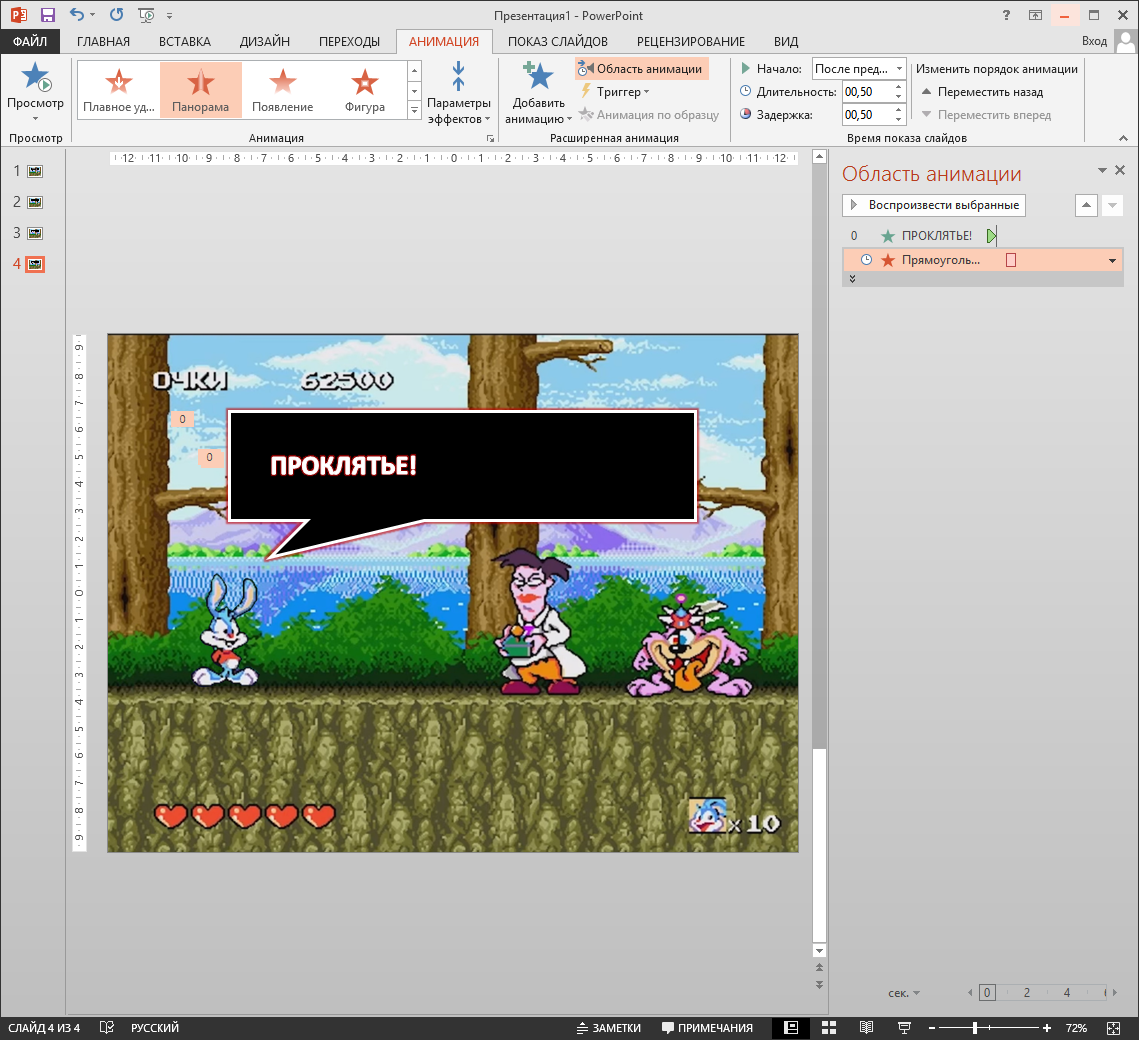Click Воспроизвести выбранные play button
The image size is (1139, 1040).
934,205
